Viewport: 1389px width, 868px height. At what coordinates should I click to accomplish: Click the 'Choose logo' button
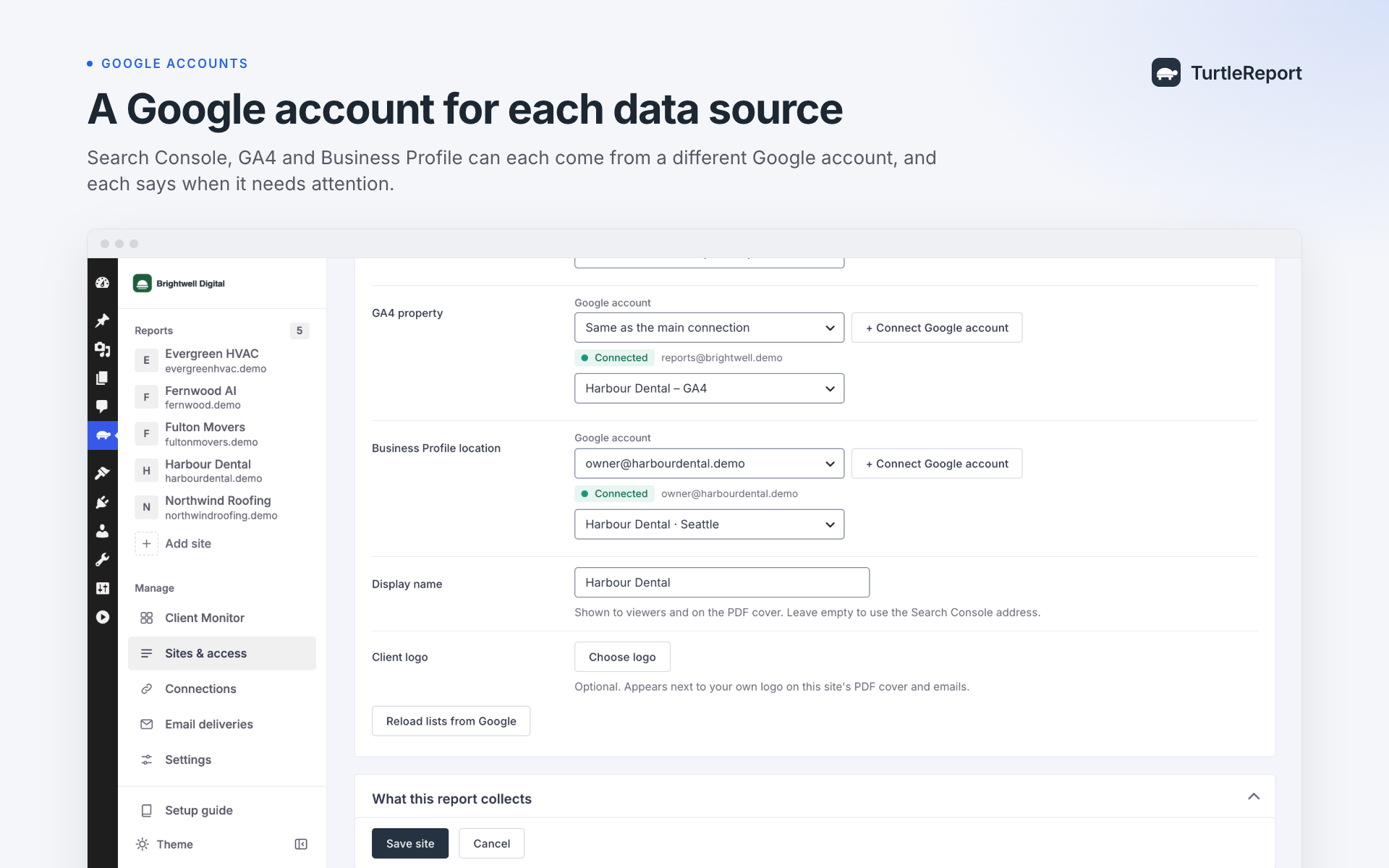622,657
